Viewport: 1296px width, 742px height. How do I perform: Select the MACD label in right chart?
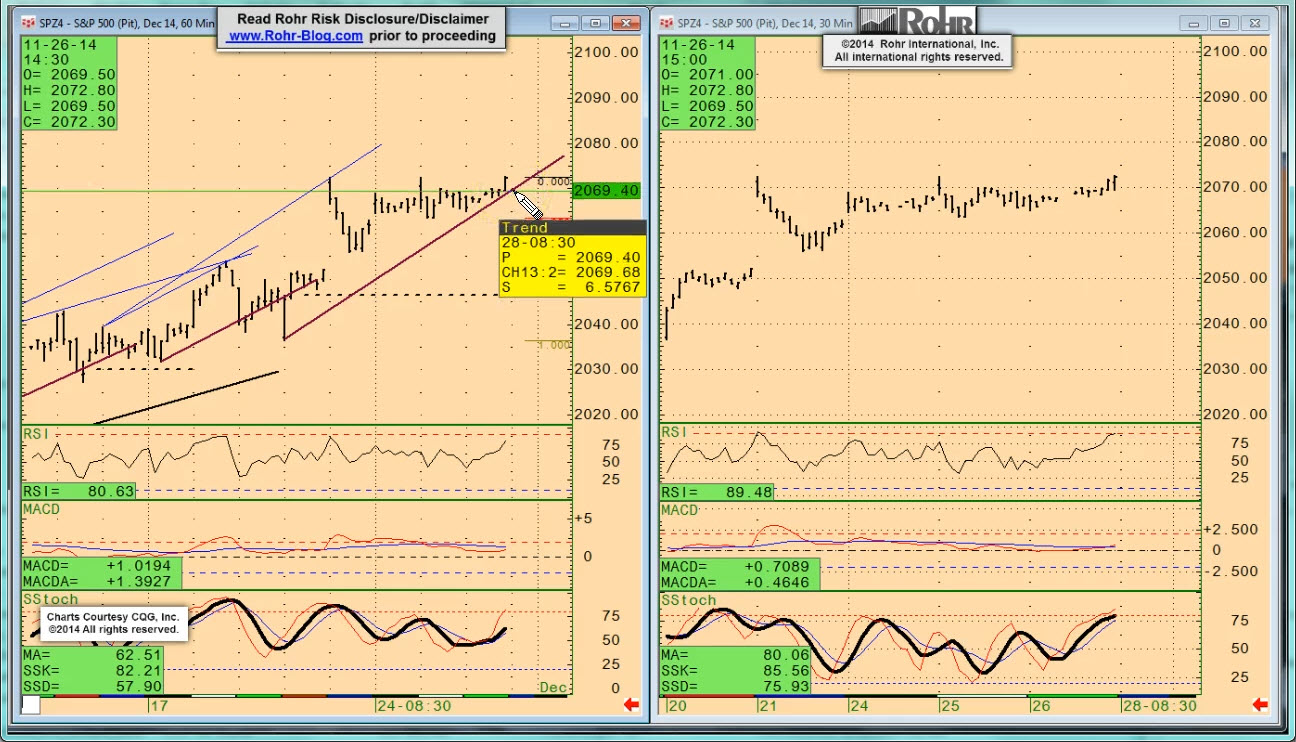(x=679, y=510)
